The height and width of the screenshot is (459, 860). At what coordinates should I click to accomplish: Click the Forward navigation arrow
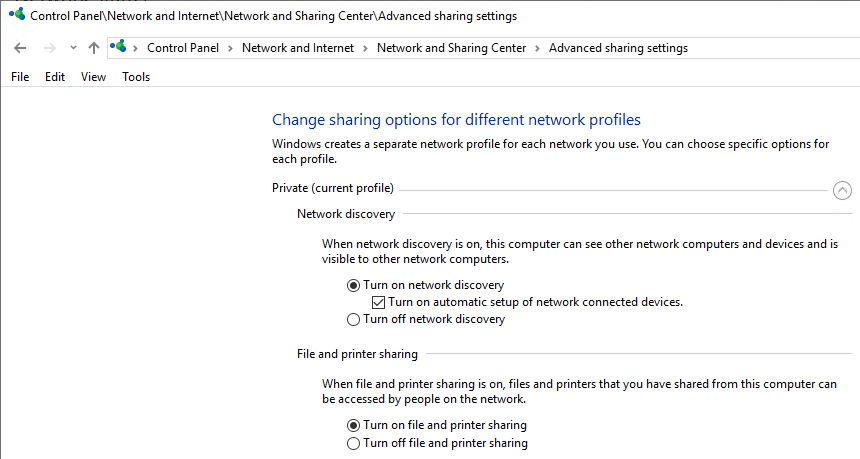click(49, 48)
